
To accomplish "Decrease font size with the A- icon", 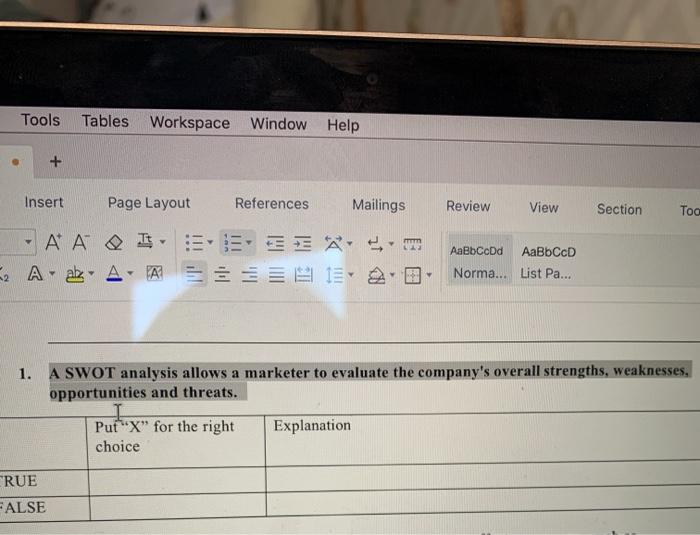I will pyautogui.click(x=80, y=242).
